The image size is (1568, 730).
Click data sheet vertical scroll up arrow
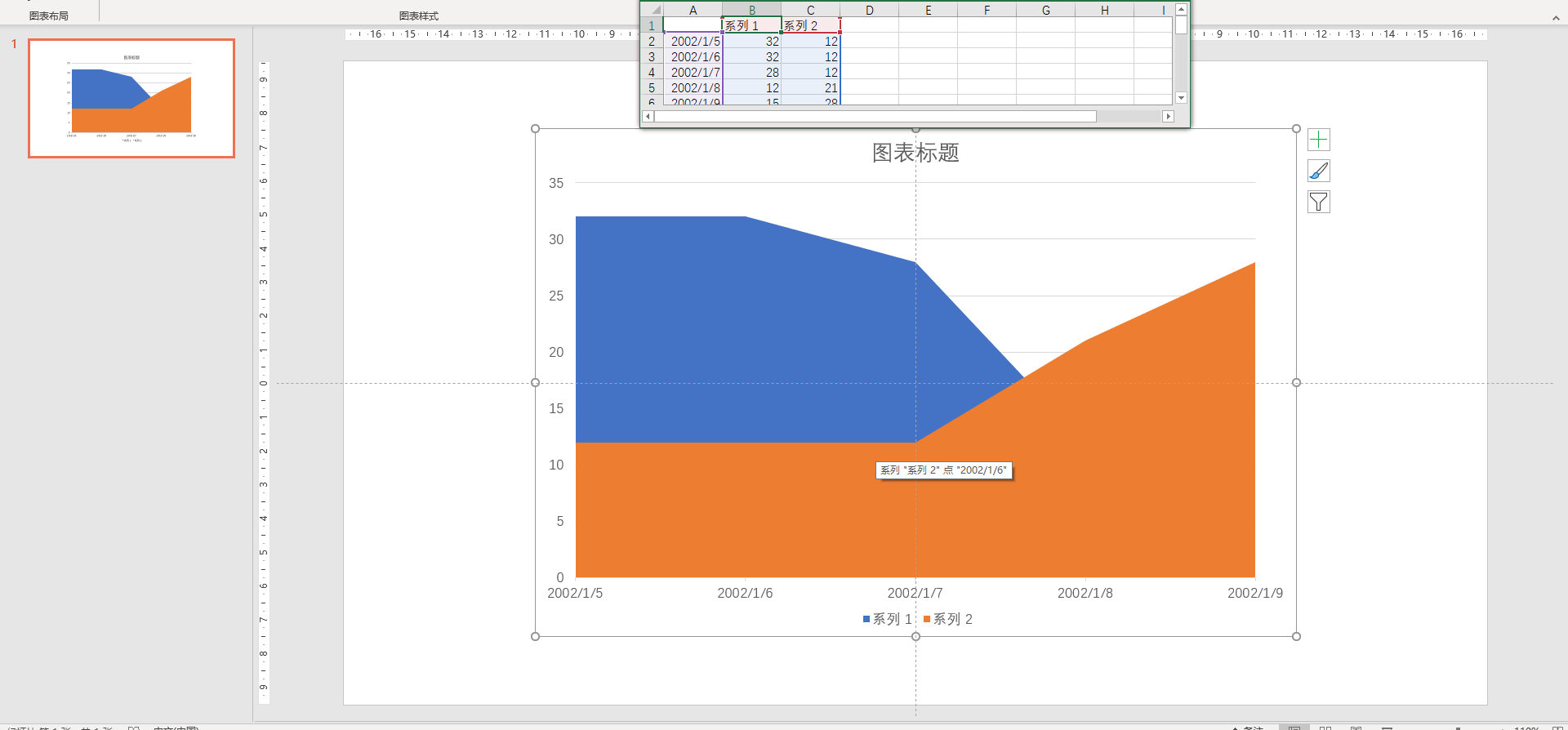(1181, 9)
